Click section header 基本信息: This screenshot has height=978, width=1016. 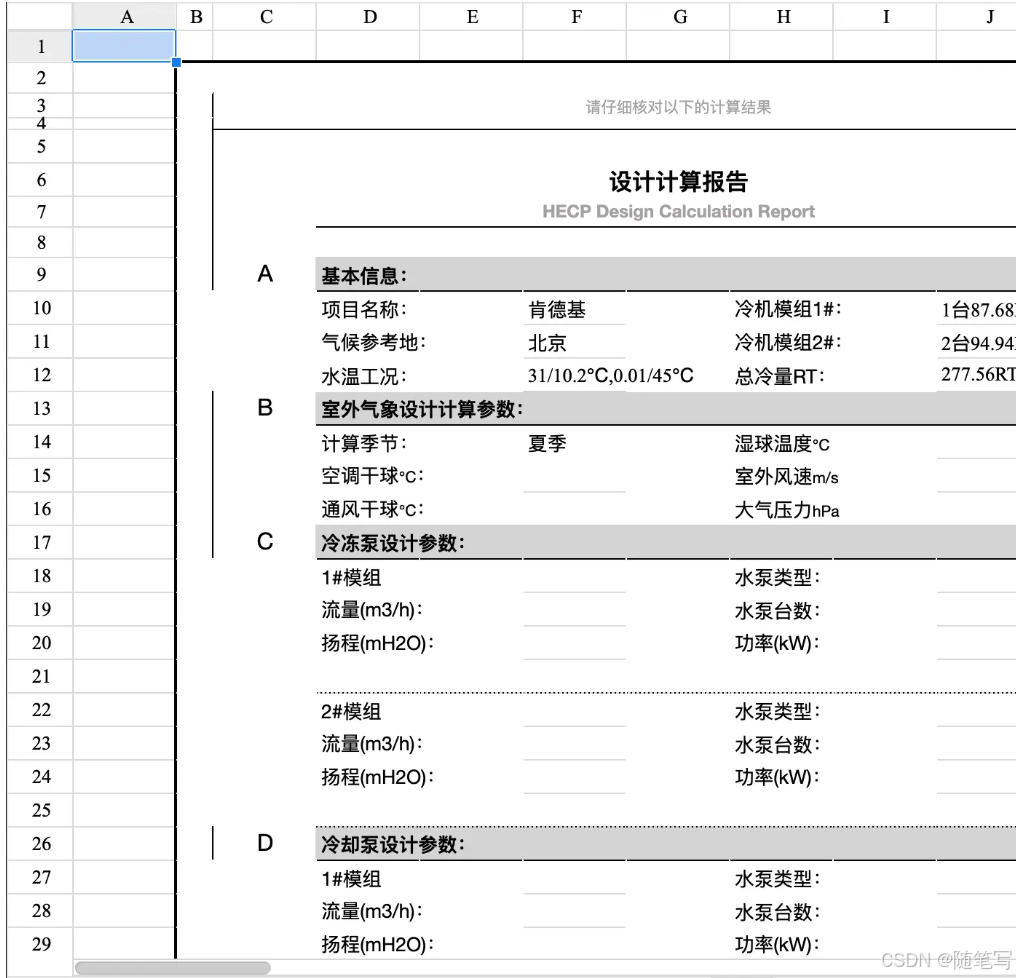[x=364, y=276]
